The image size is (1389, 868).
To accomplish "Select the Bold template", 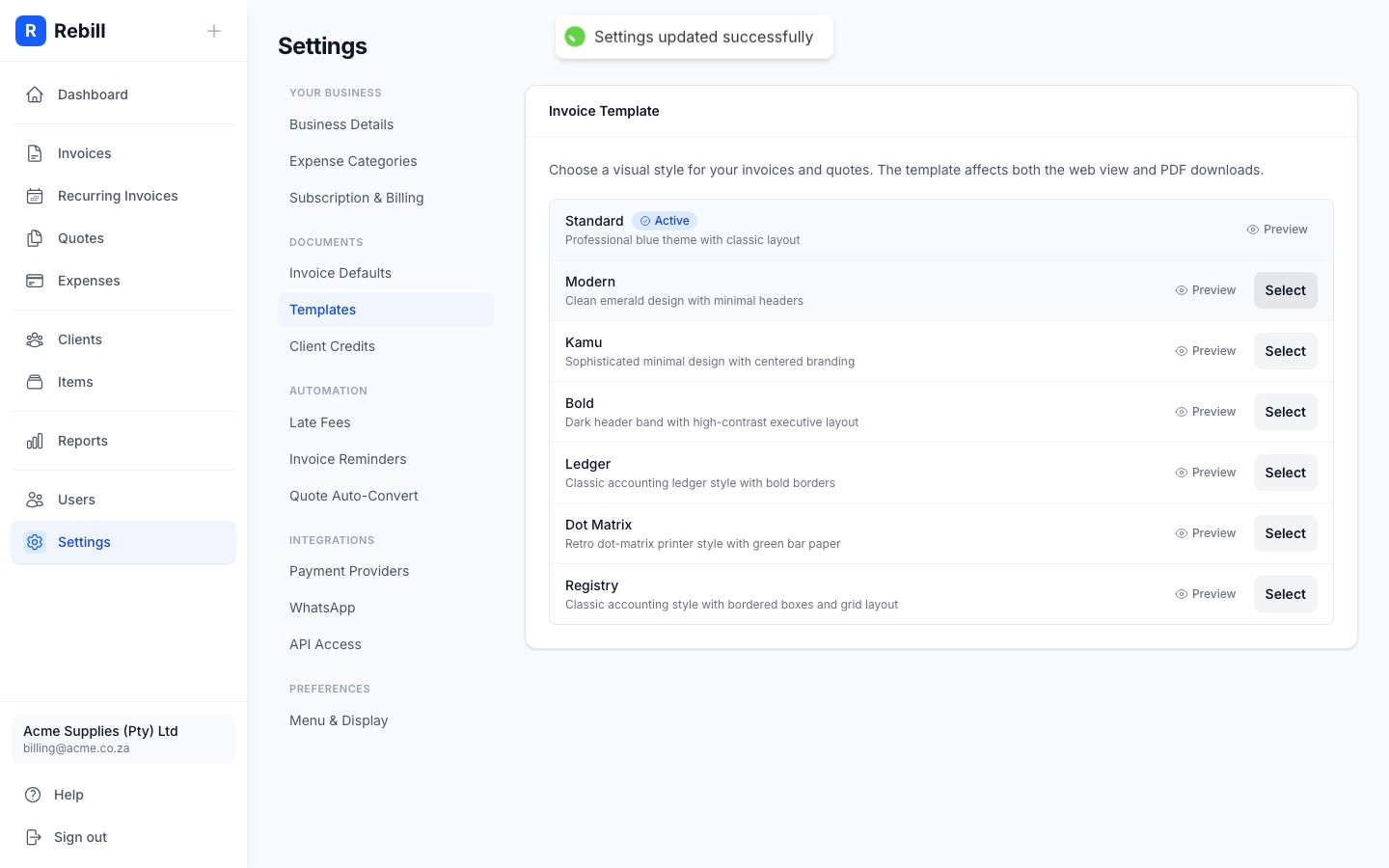I will [1285, 412].
